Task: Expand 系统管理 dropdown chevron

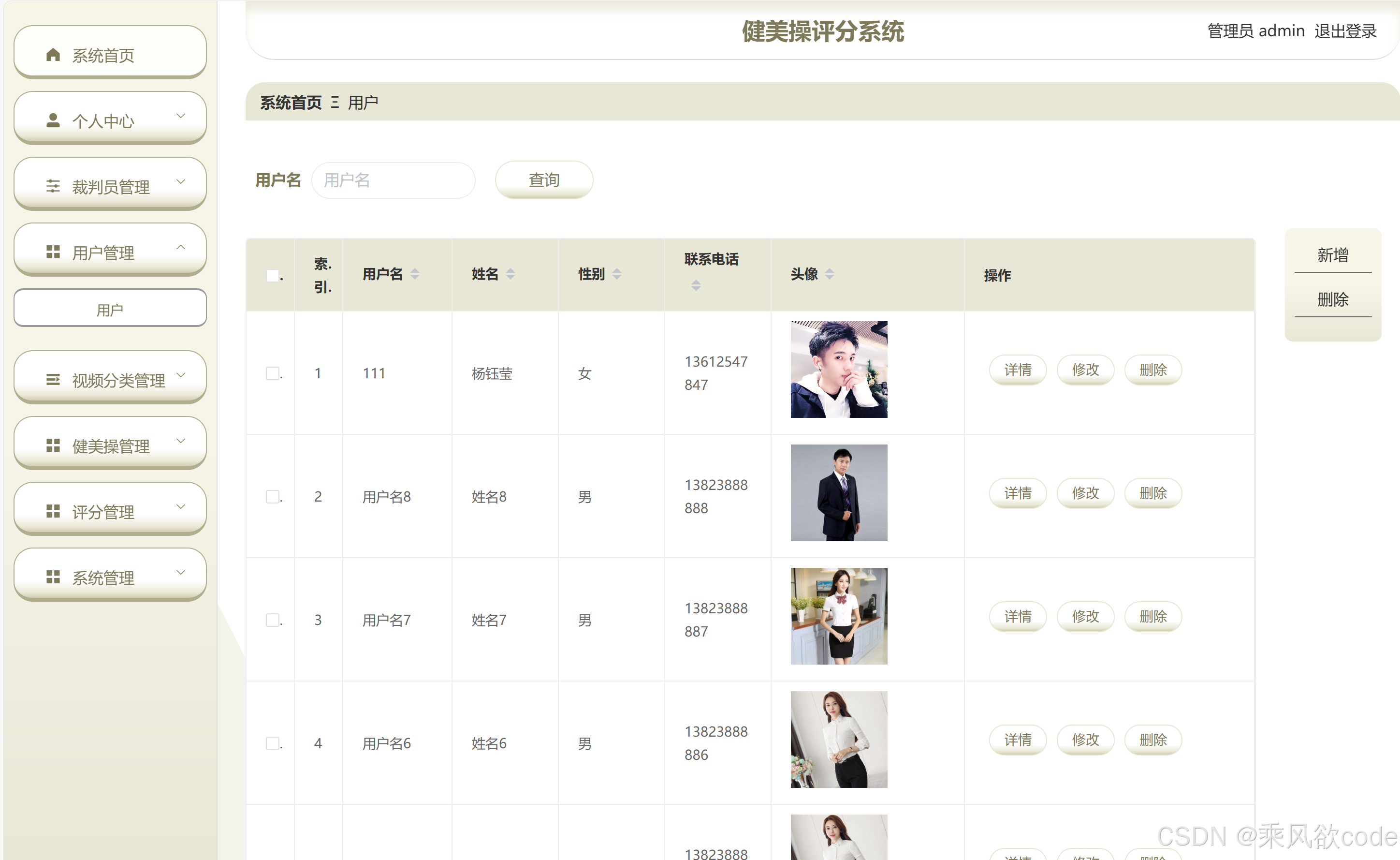Action: 181,572
